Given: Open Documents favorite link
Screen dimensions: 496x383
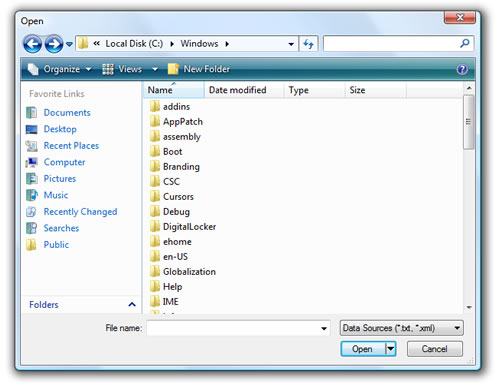Looking at the screenshot, I should pos(67,113).
